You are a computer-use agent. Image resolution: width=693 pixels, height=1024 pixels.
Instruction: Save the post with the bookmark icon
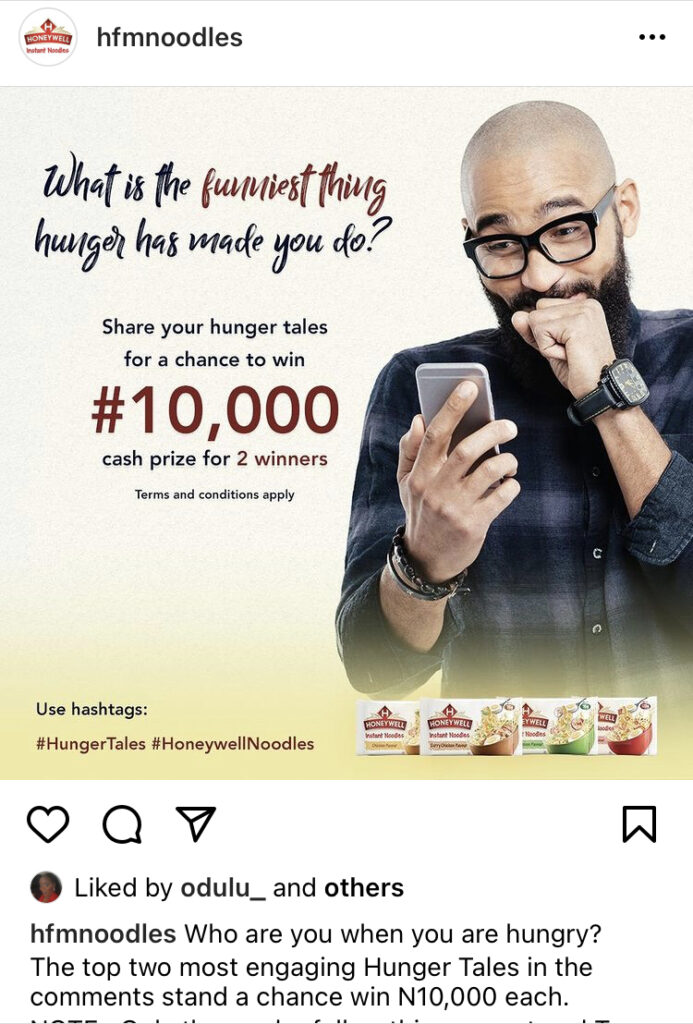638,824
